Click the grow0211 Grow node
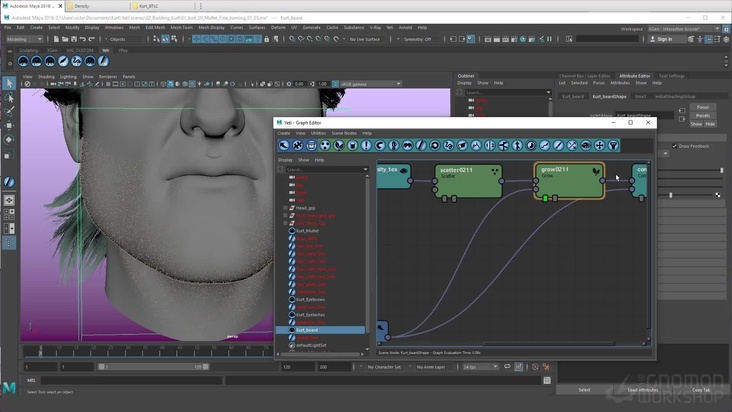 (x=569, y=180)
